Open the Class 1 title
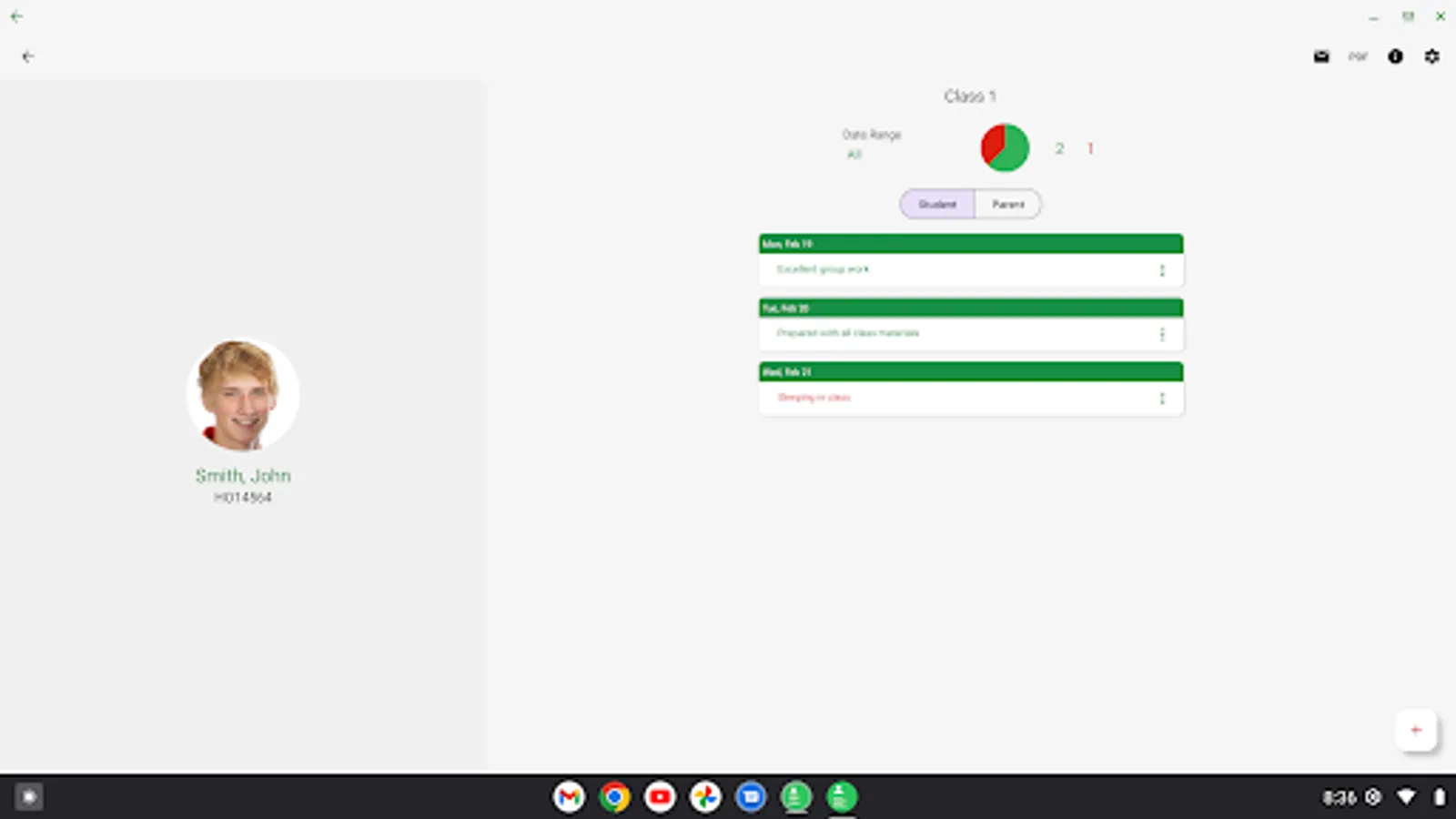Image resolution: width=1456 pixels, height=819 pixels. [970, 95]
